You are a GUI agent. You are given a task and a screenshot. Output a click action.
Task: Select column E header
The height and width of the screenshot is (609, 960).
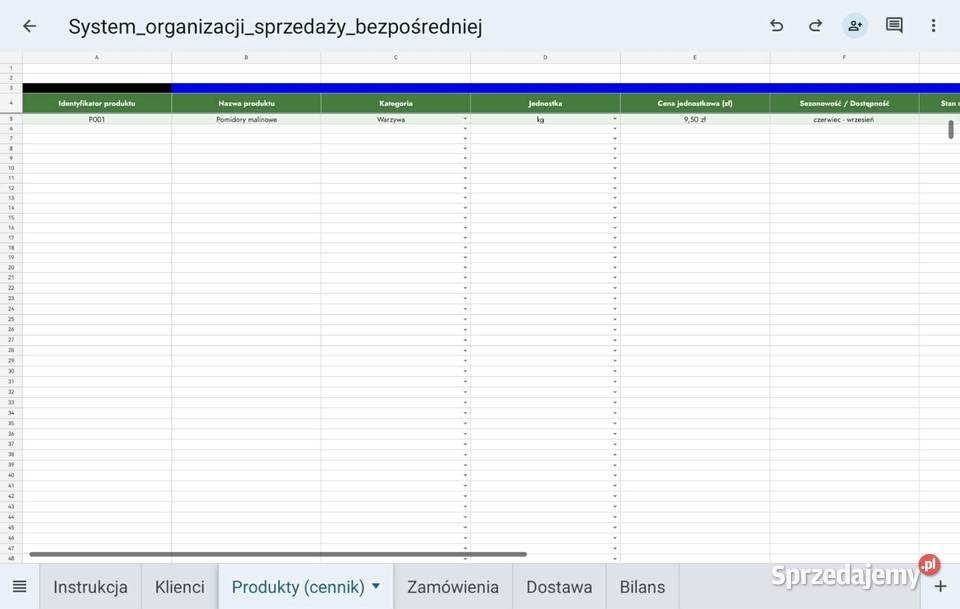(695, 57)
